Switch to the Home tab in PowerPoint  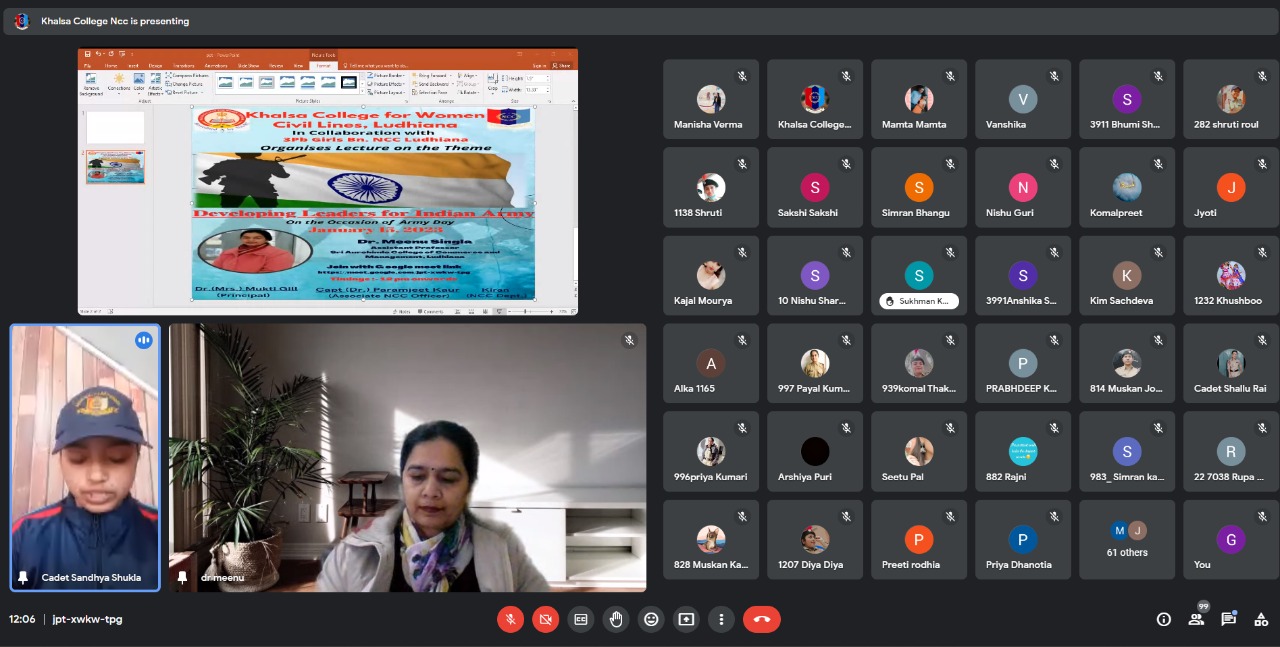pos(111,65)
